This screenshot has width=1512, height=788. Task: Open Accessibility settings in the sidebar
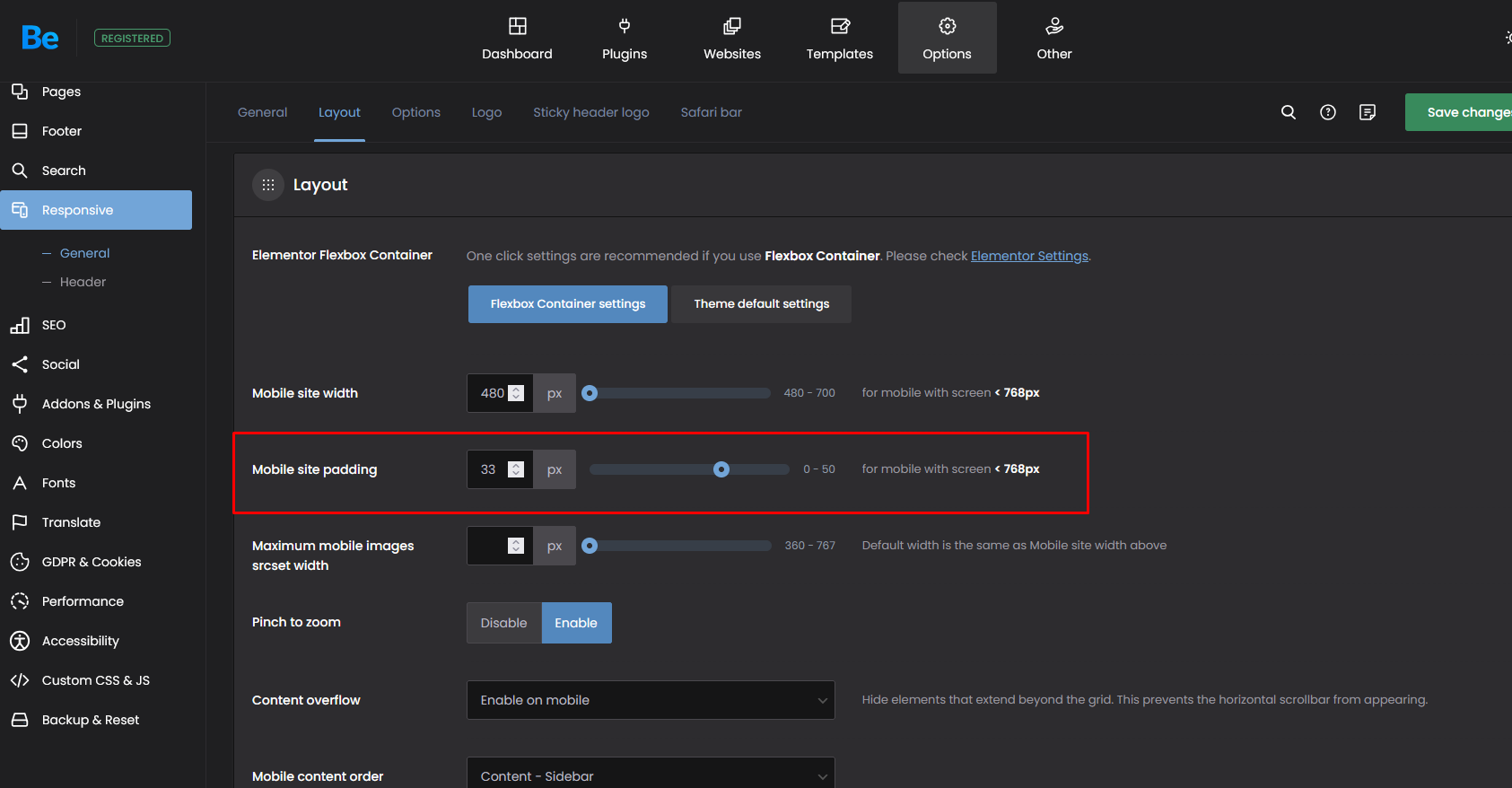pyautogui.click(x=96, y=641)
